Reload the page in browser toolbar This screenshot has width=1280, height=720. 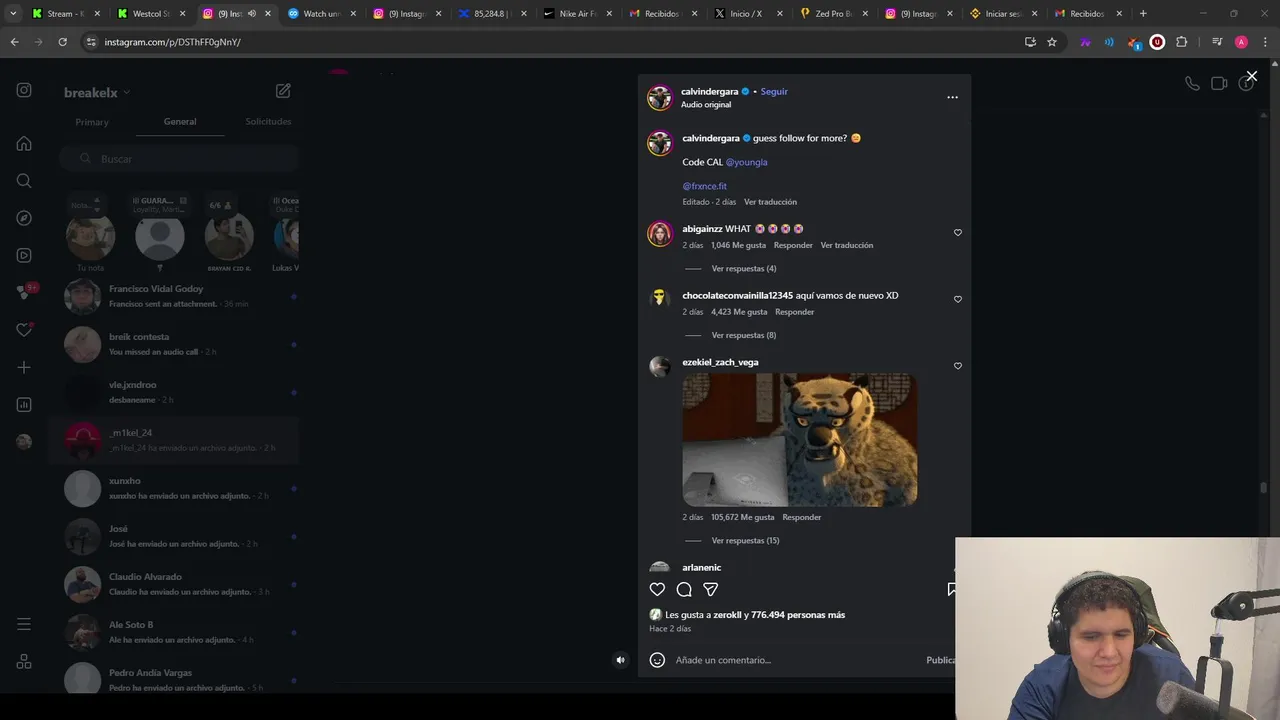coord(62,42)
